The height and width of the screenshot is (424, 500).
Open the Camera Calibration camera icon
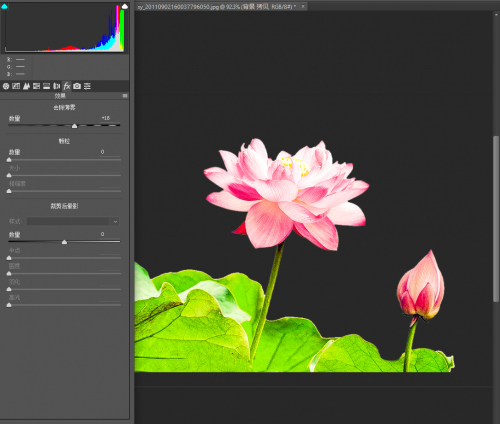tap(77, 86)
